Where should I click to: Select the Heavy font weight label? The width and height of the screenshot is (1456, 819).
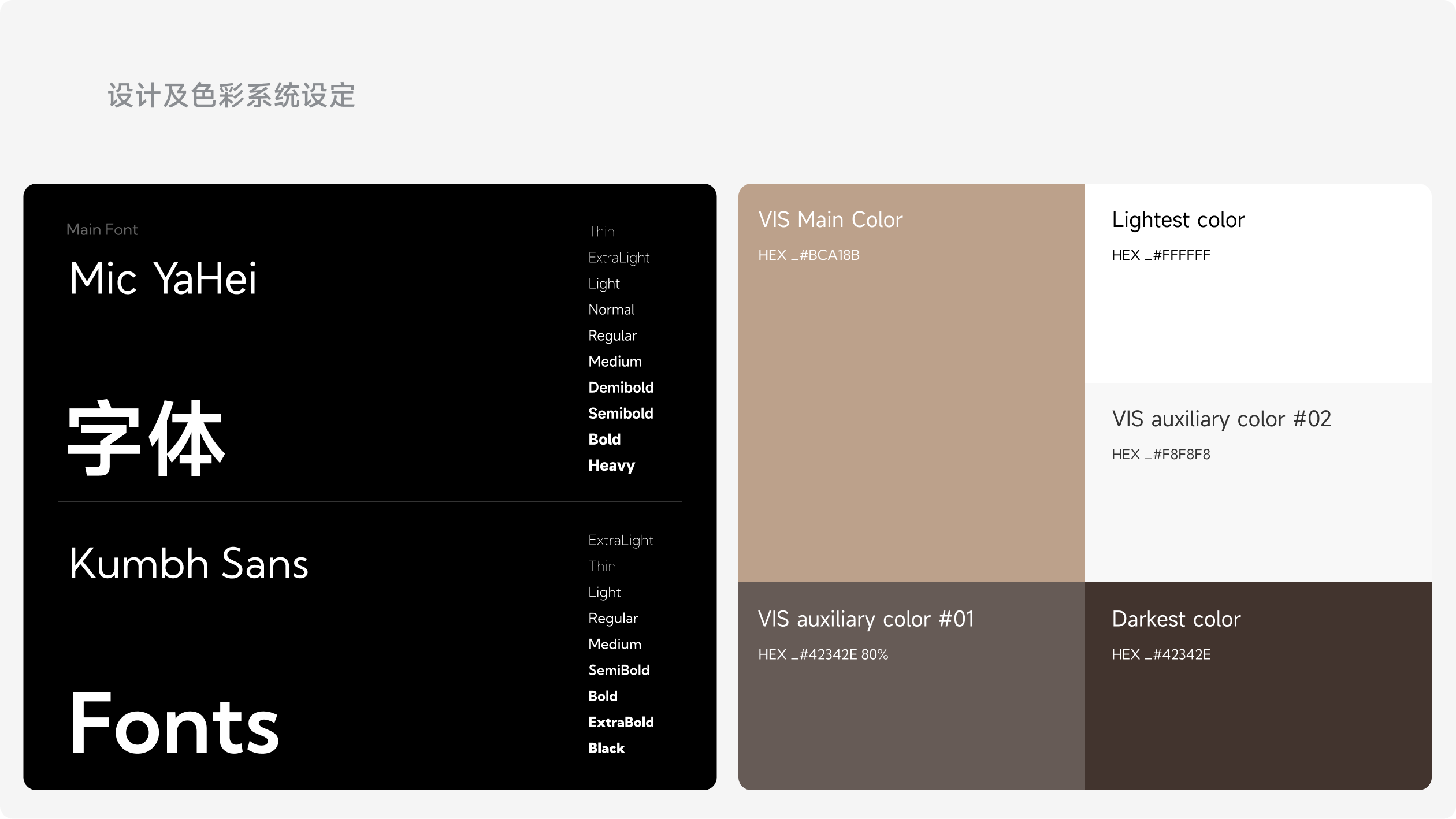pyautogui.click(x=611, y=466)
